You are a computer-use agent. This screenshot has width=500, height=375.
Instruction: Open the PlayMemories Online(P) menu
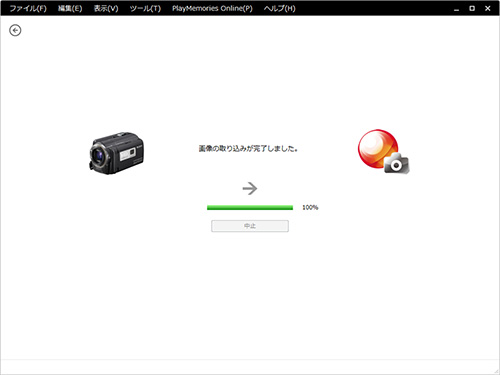point(212,8)
